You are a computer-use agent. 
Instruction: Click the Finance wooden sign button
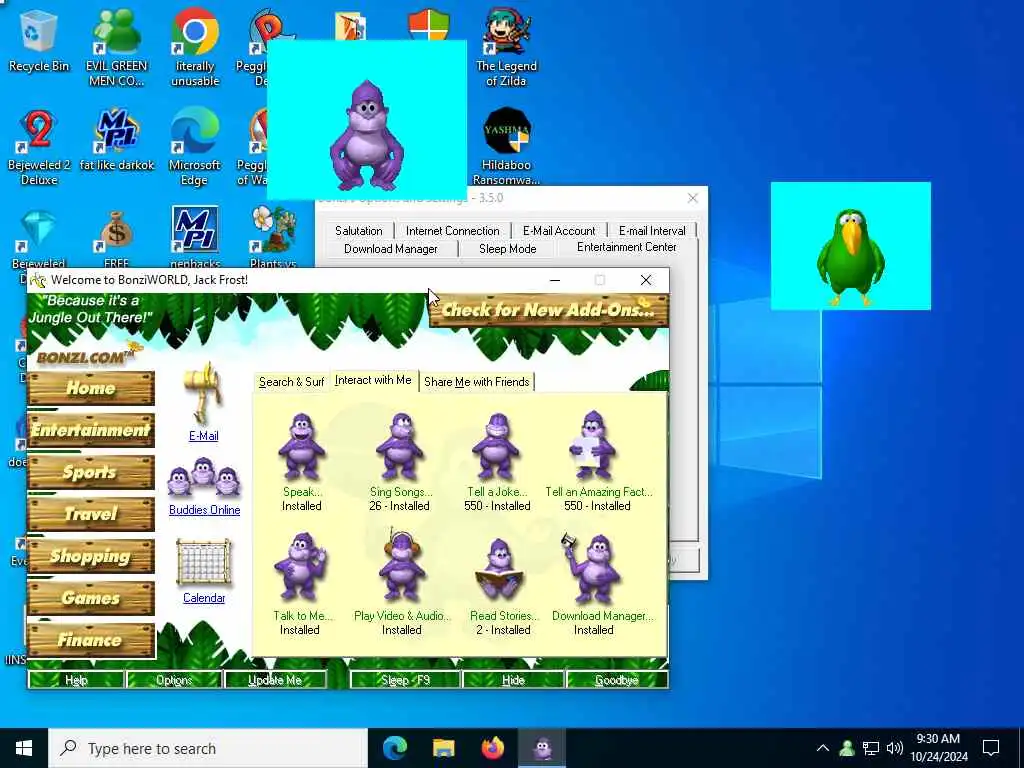91,639
